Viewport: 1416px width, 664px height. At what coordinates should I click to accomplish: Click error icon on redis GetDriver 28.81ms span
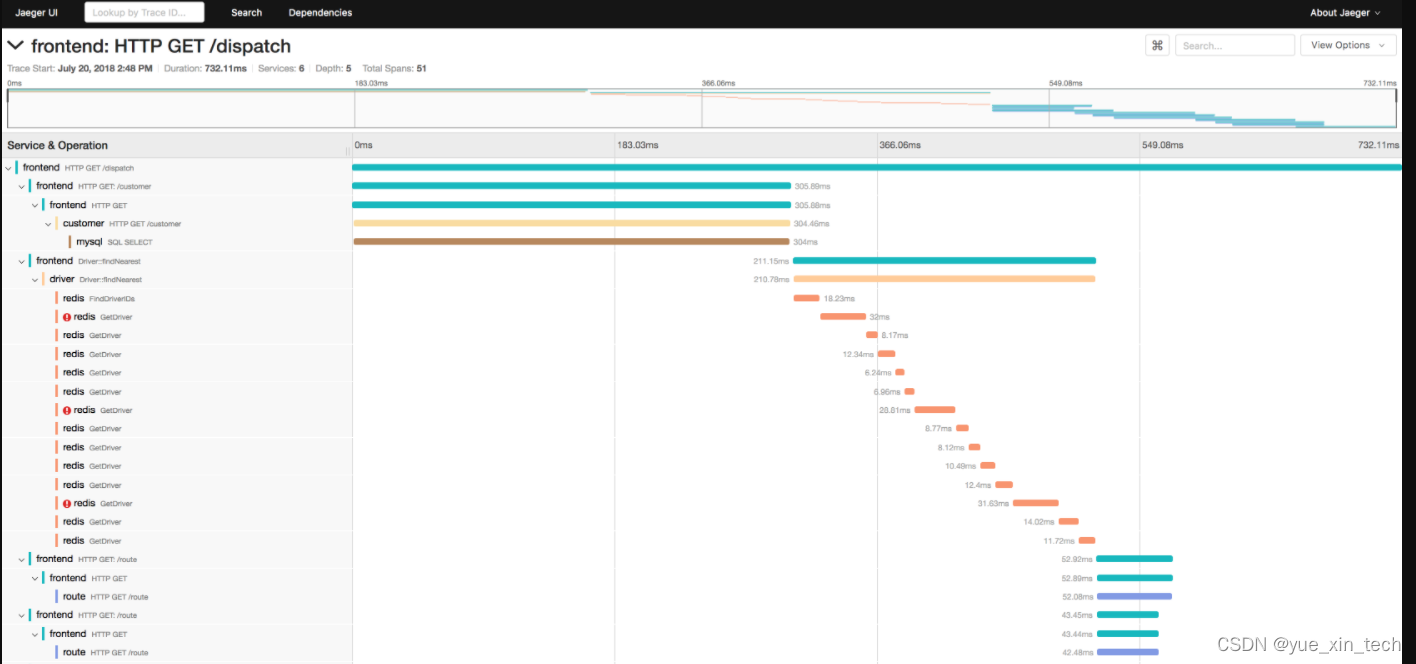pos(67,410)
